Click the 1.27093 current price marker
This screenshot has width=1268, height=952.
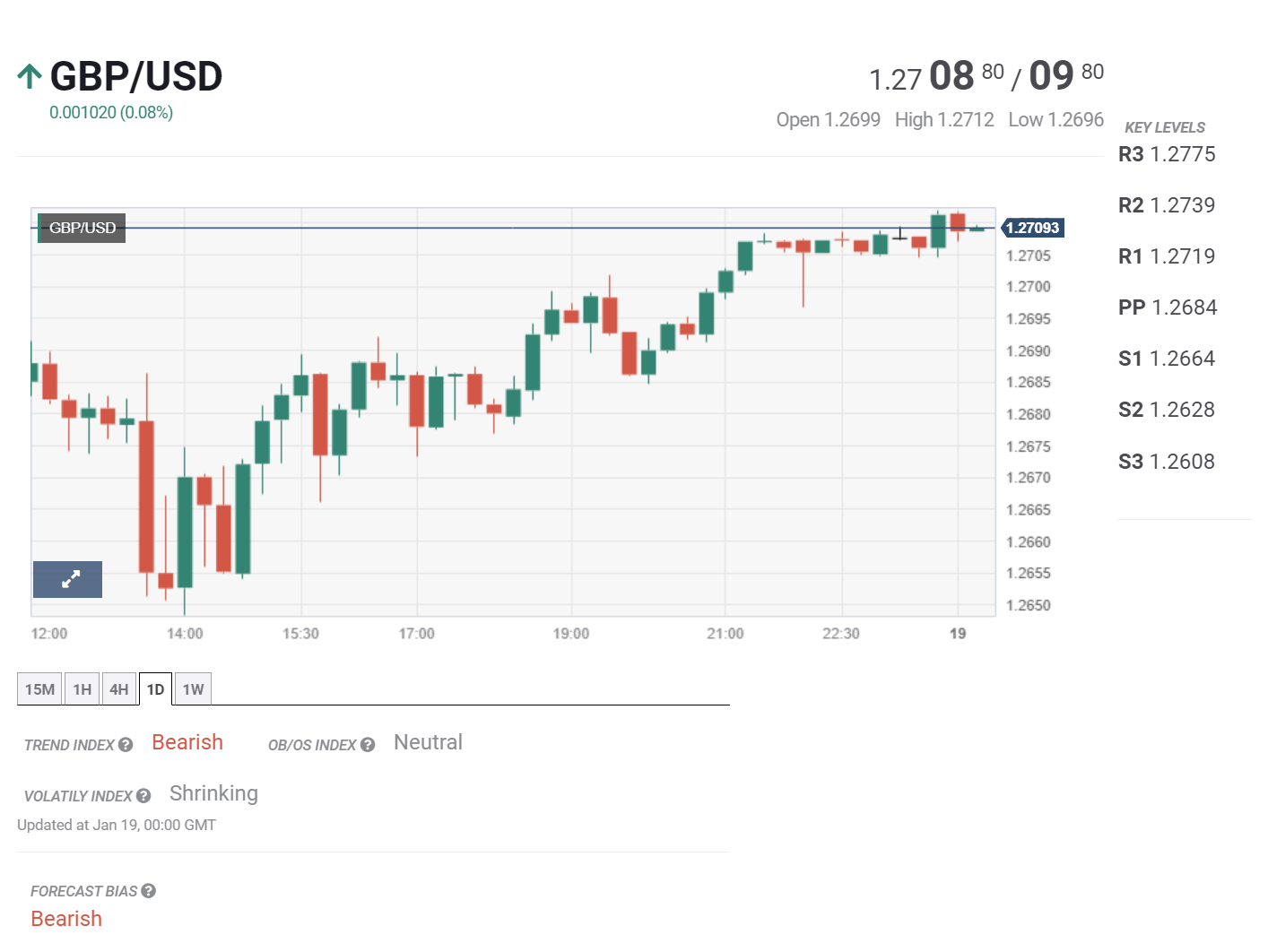coord(1032,228)
